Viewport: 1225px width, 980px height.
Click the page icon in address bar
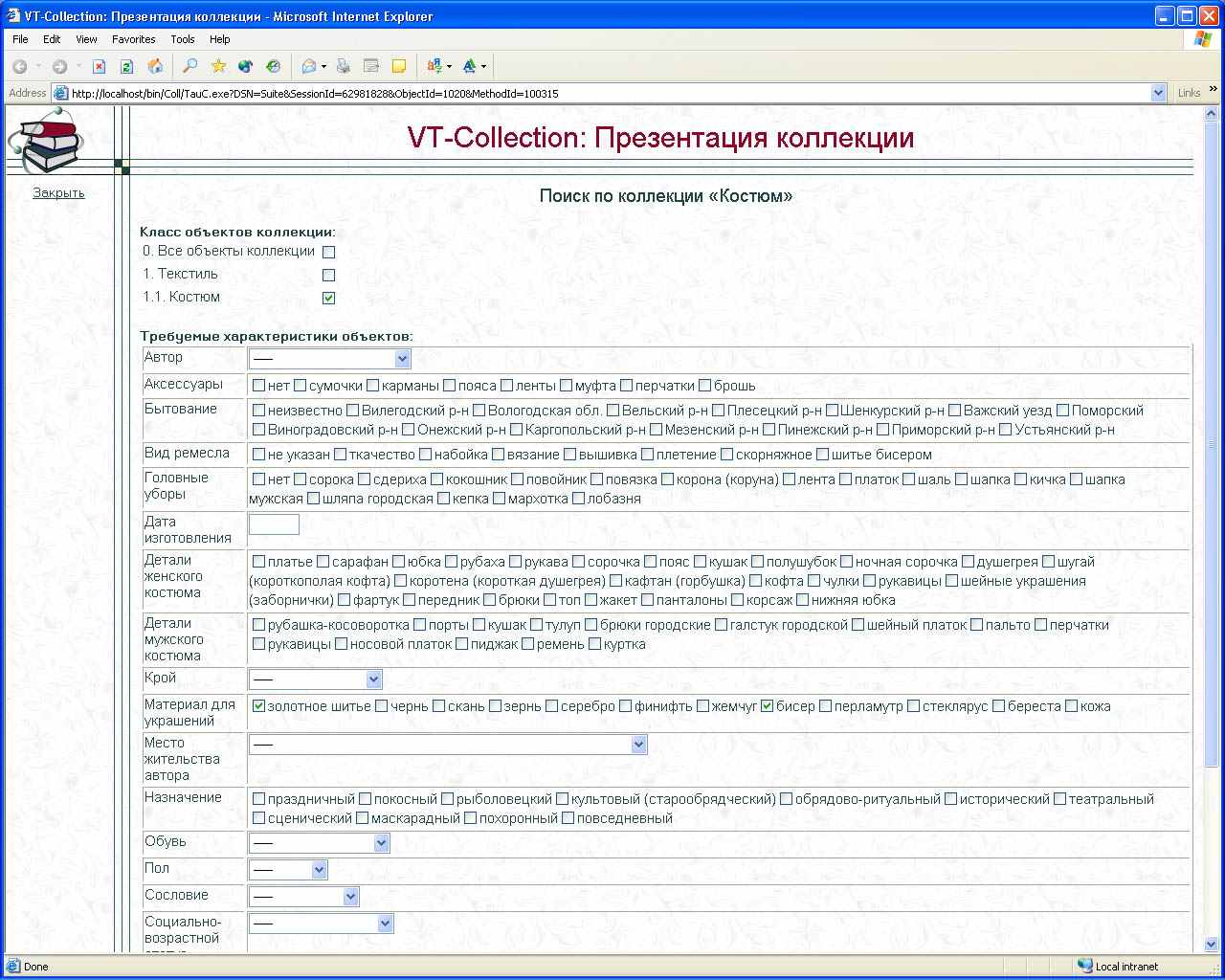point(61,94)
